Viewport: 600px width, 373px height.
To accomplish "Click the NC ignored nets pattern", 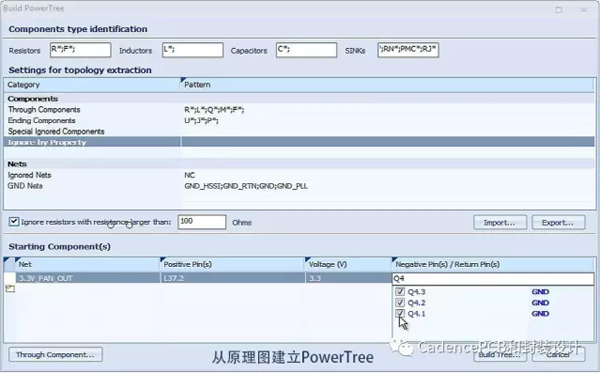I will (x=189, y=175).
